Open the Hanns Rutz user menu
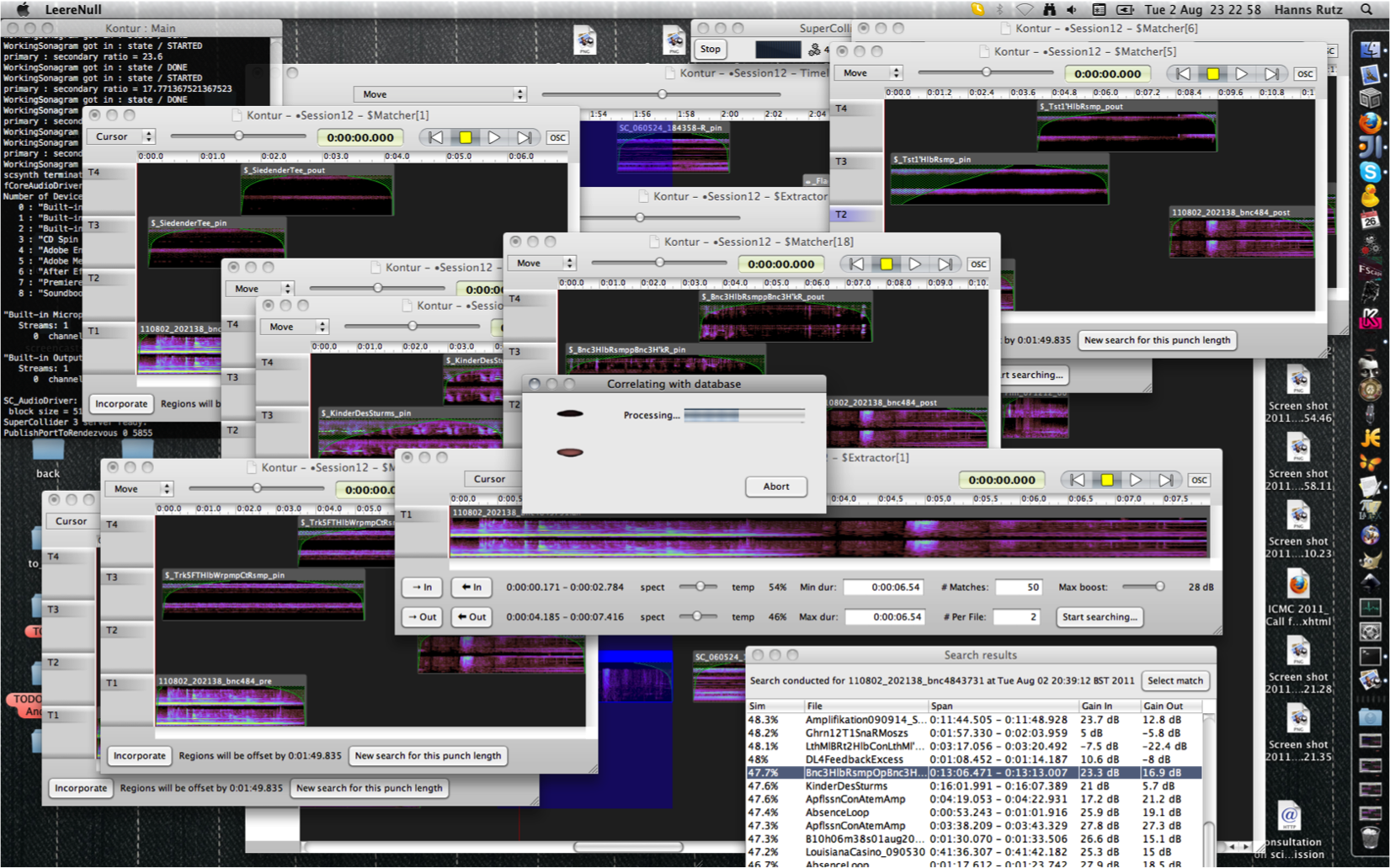The height and width of the screenshot is (868, 1390). [x=1307, y=9]
